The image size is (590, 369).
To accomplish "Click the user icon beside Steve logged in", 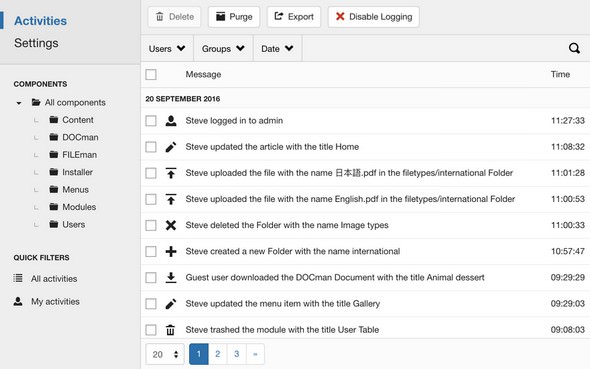I will [x=171, y=121].
